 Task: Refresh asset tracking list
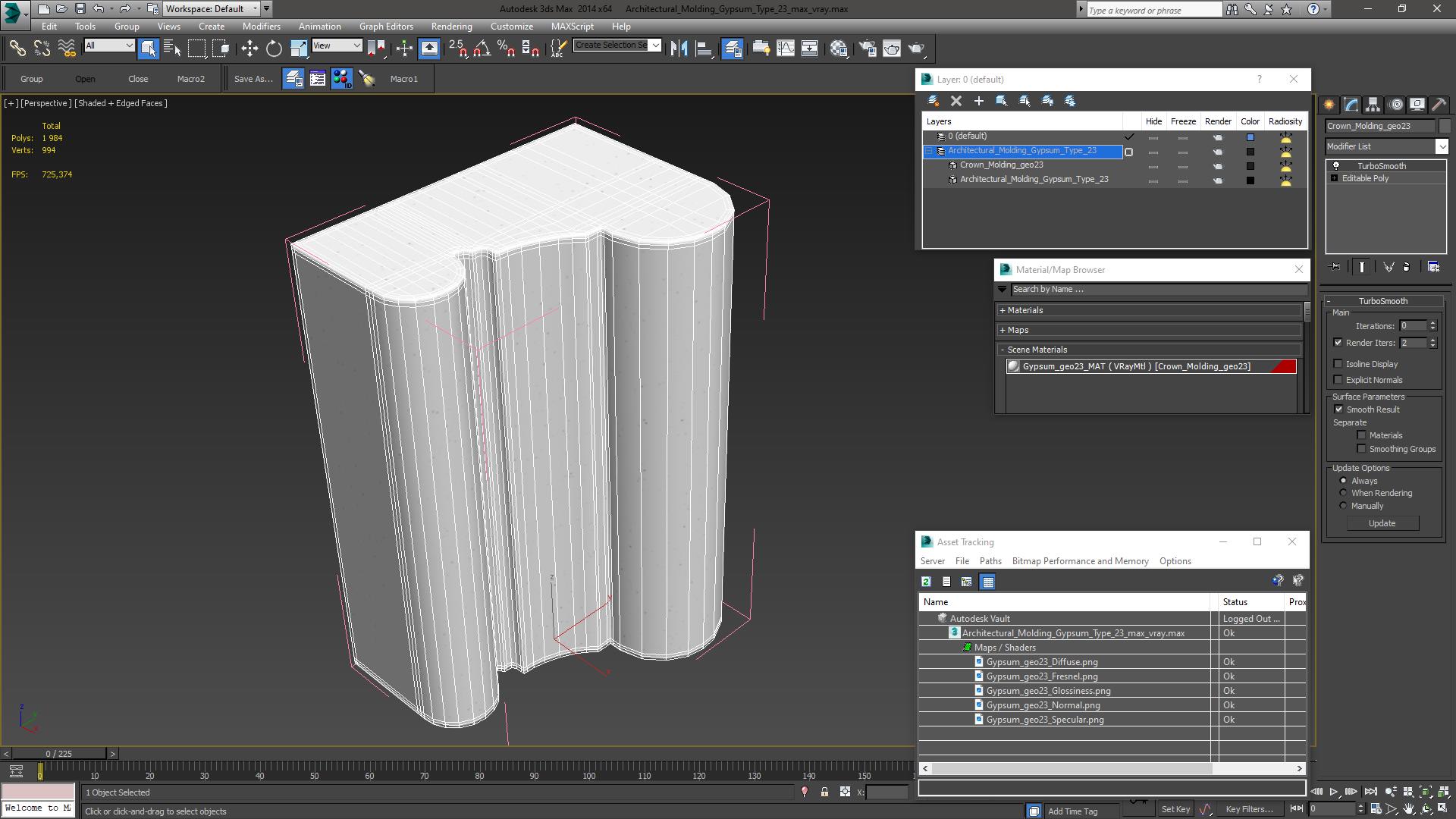pyautogui.click(x=926, y=582)
